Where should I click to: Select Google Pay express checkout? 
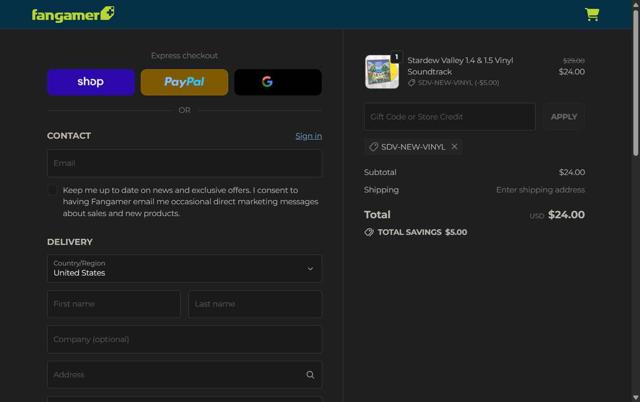point(278,82)
